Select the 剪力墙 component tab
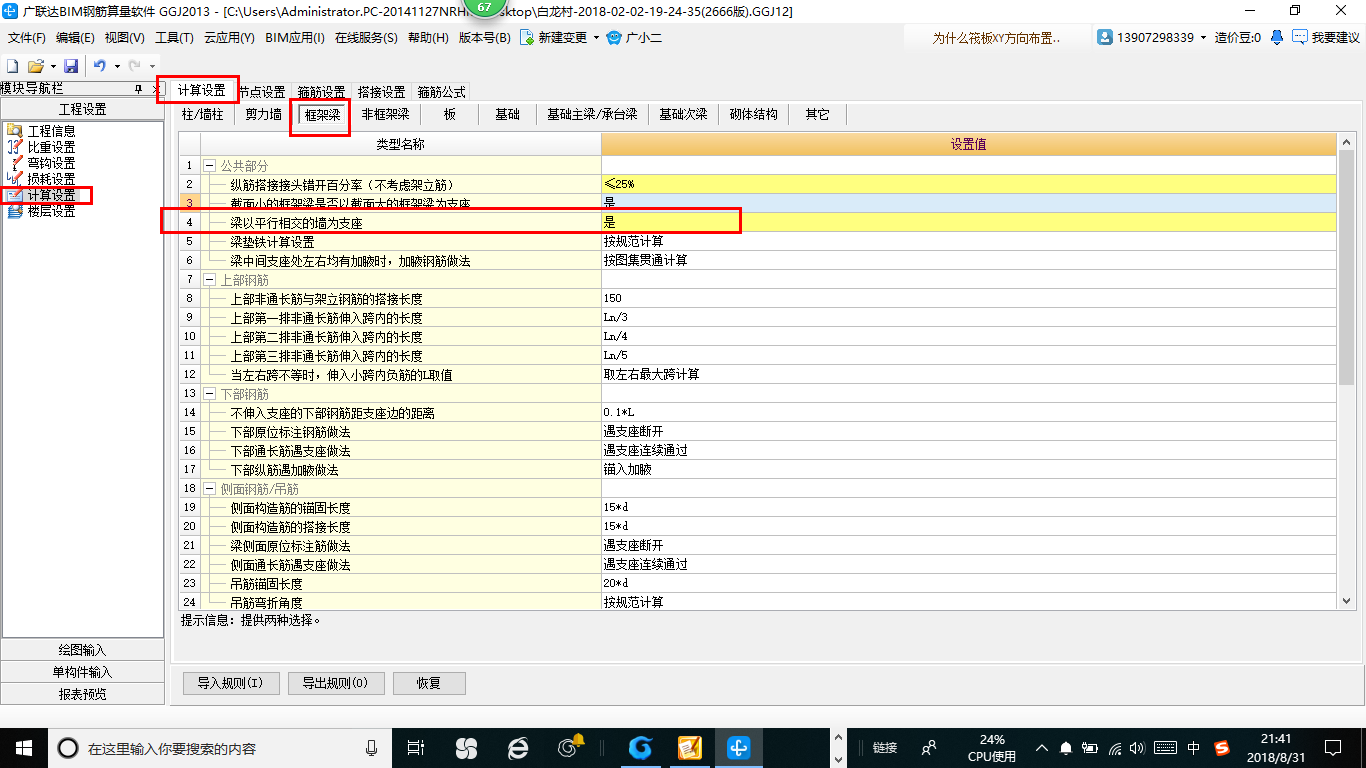 pyautogui.click(x=264, y=114)
